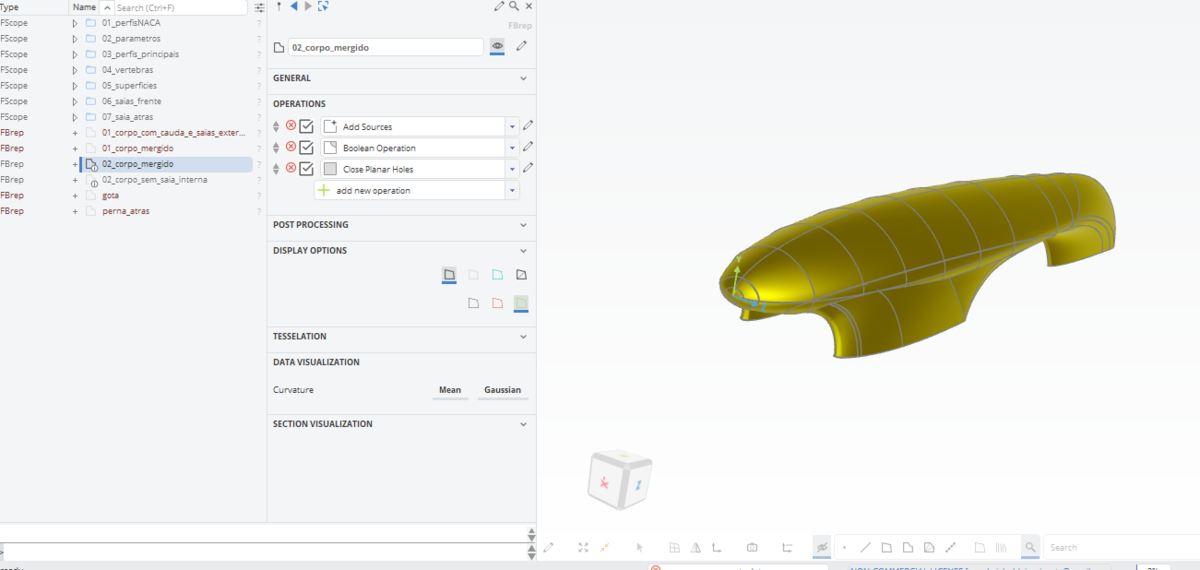Click the Mean curvature button
The height and width of the screenshot is (570, 1200).
coord(450,390)
